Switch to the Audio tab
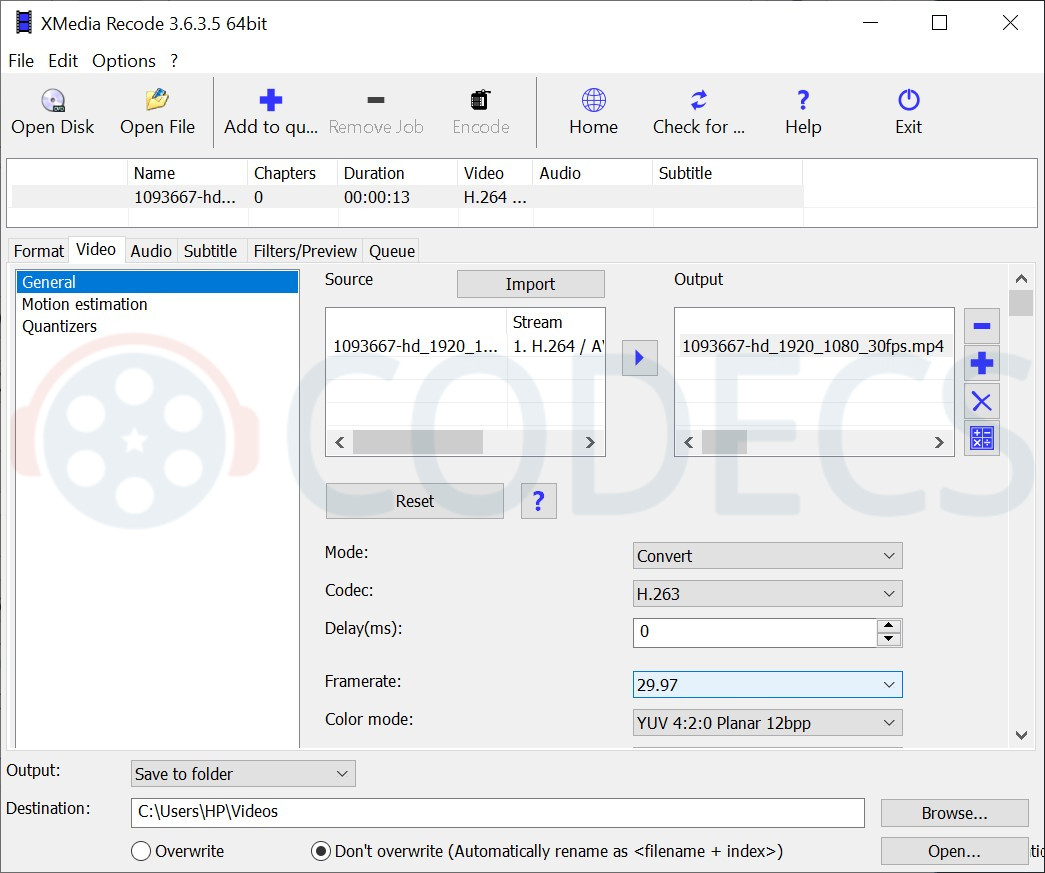 151,251
